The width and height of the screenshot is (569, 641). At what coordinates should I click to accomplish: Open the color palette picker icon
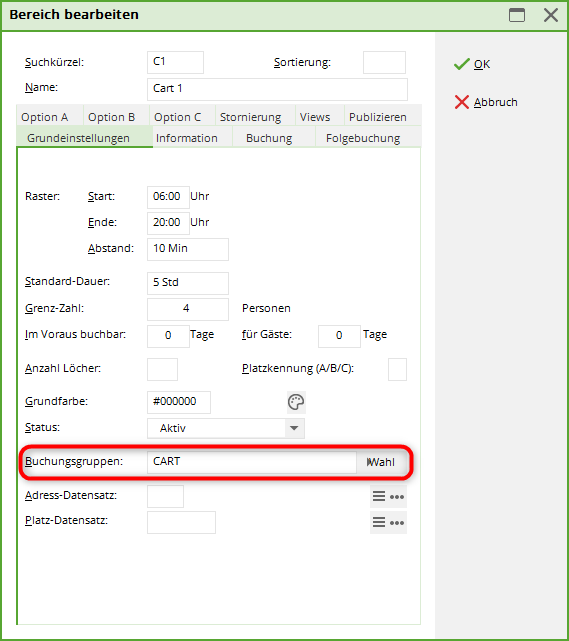click(296, 402)
